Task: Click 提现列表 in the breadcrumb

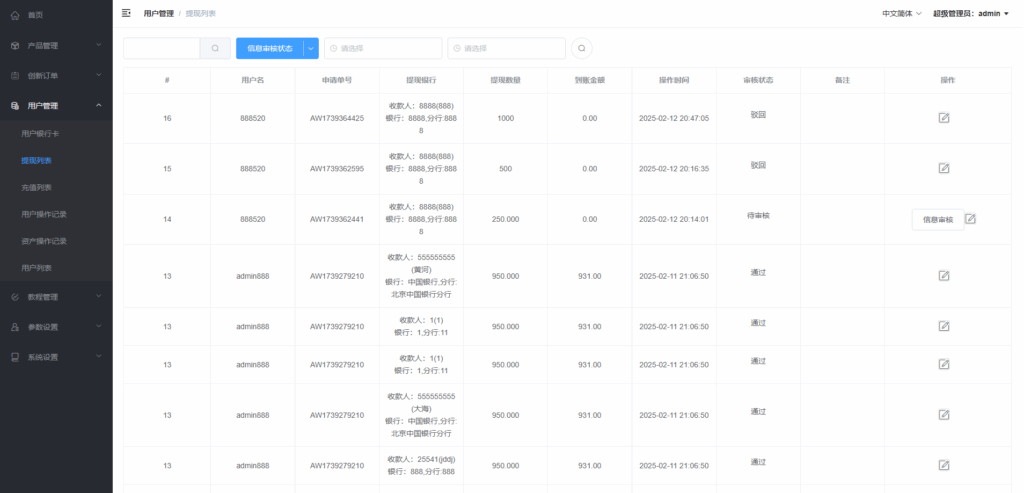Action: (x=200, y=13)
